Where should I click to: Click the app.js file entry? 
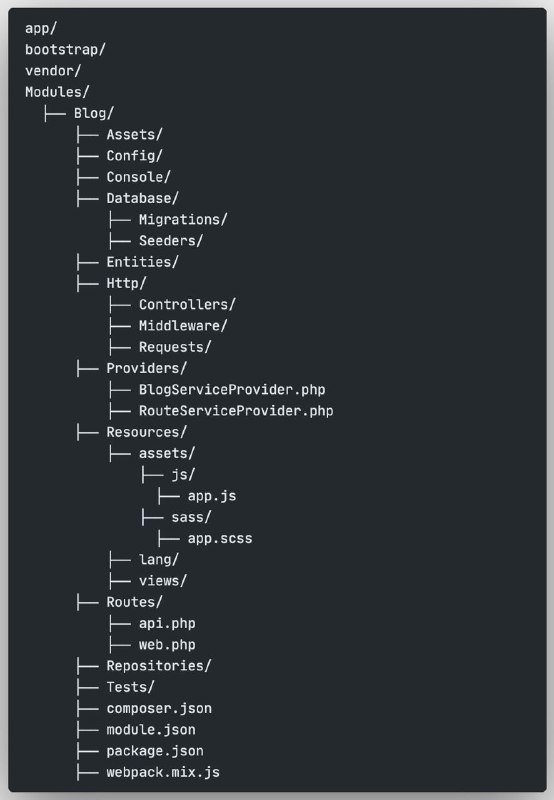tap(212, 496)
